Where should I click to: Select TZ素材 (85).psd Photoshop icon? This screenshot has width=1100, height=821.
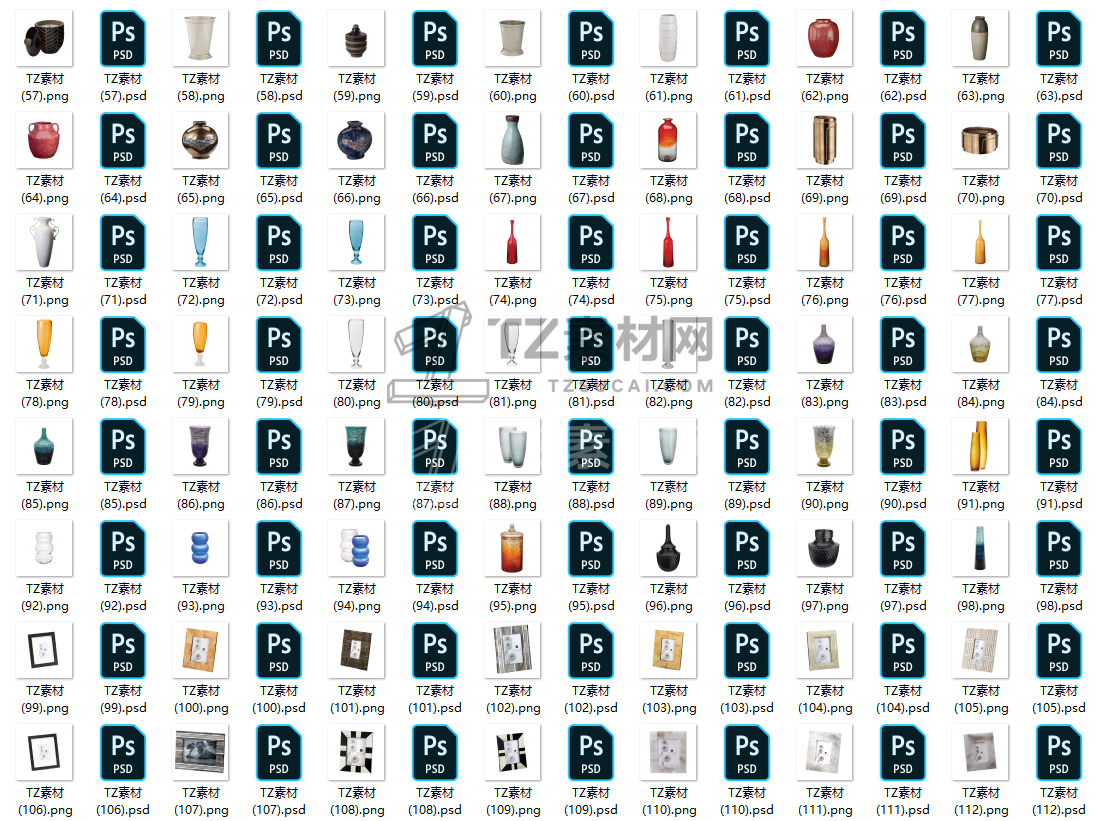click(x=123, y=446)
